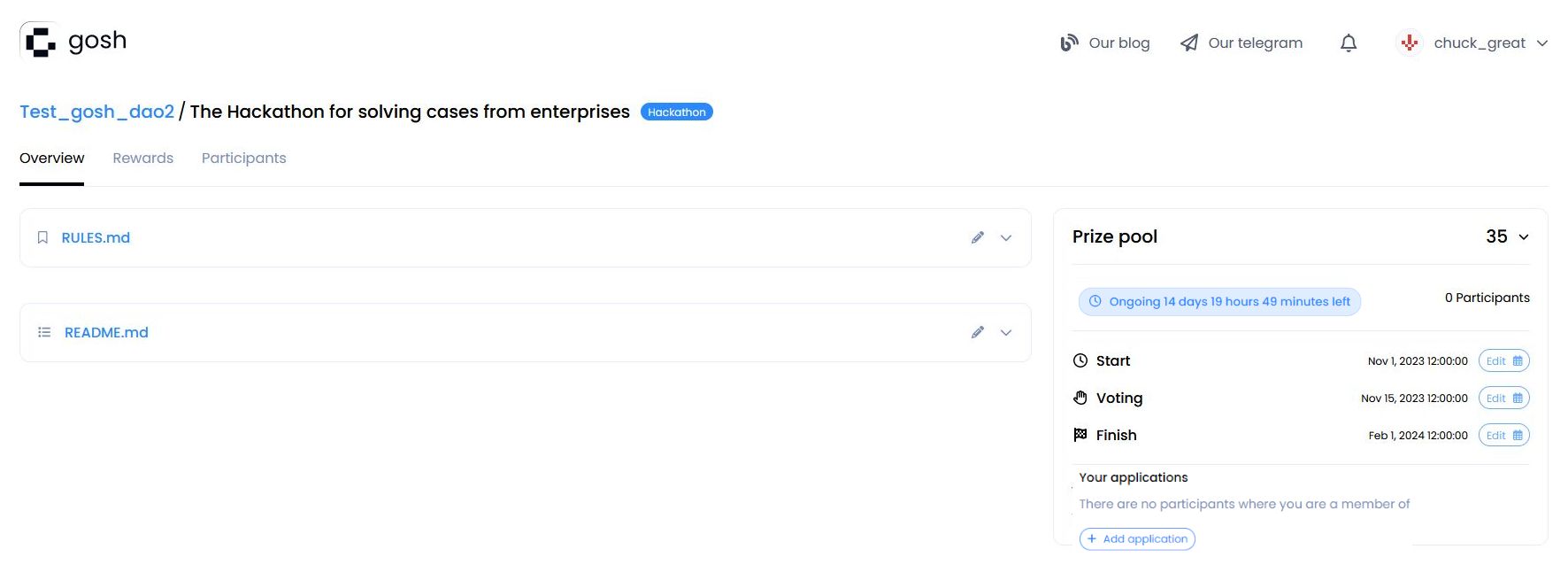Viewport: 1568px width, 565px height.
Task: Expand the Prize pool dropdown chevron
Action: [1524, 237]
